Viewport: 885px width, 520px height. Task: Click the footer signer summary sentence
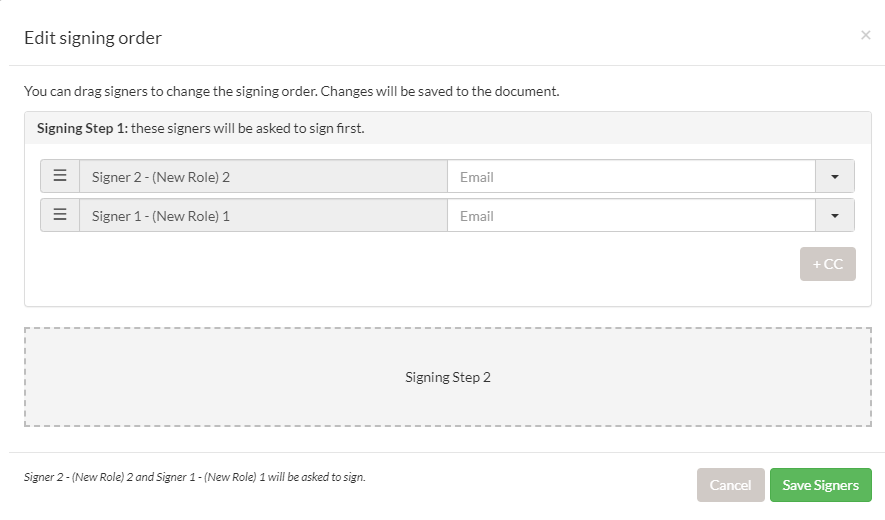click(x=195, y=477)
